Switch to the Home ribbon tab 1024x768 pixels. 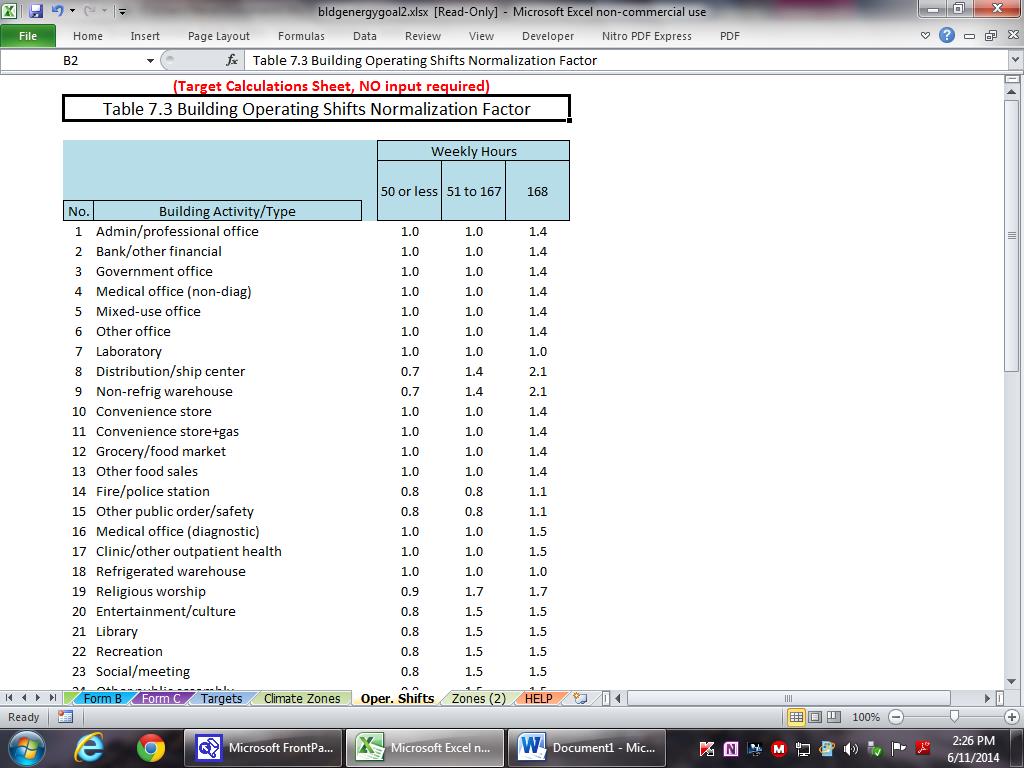point(88,36)
